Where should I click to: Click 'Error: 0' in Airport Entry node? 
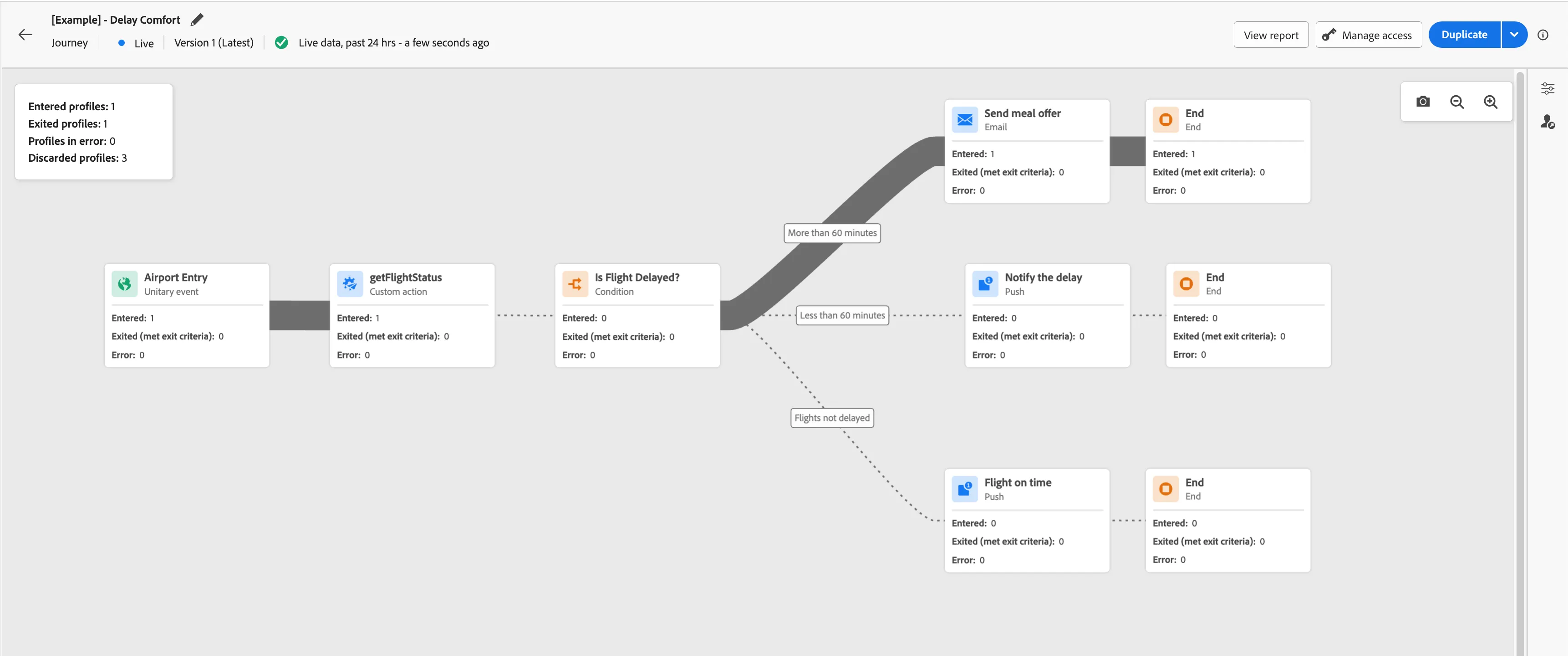128,355
